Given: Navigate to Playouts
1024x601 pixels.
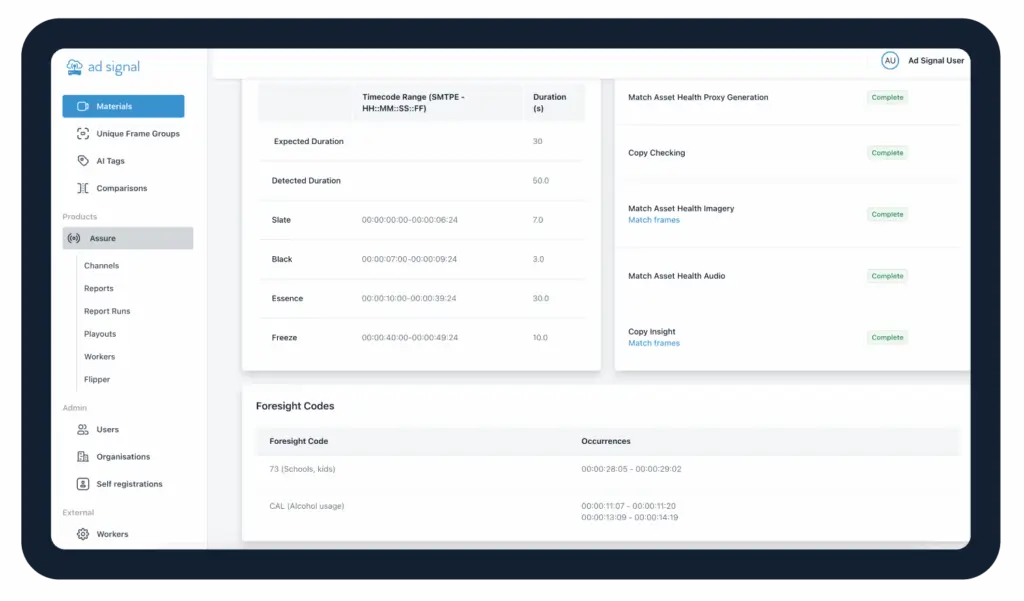Looking at the screenshot, I should (100, 334).
